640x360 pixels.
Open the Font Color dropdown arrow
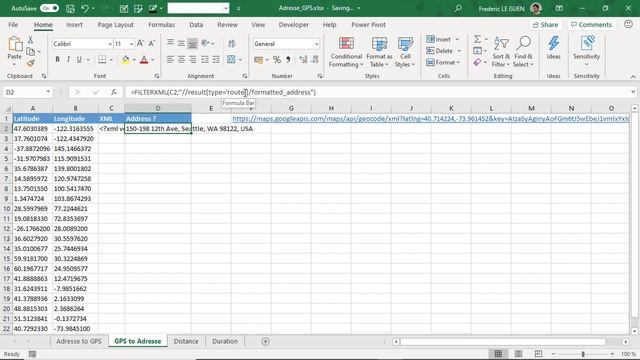153,60
